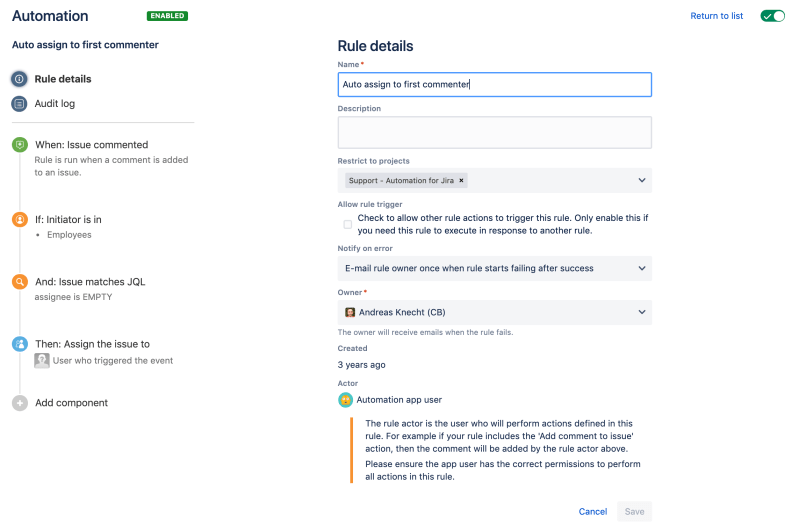Click Add component label

pyautogui.click(x=71, y=403)
